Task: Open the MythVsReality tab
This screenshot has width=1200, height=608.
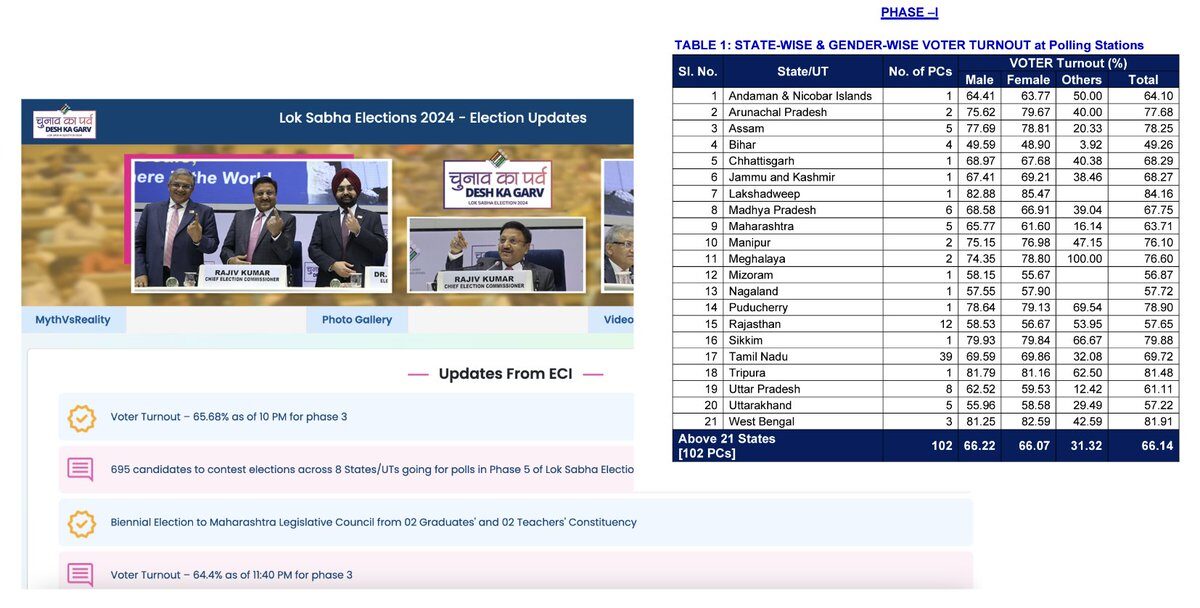Action: pos(73,320)
